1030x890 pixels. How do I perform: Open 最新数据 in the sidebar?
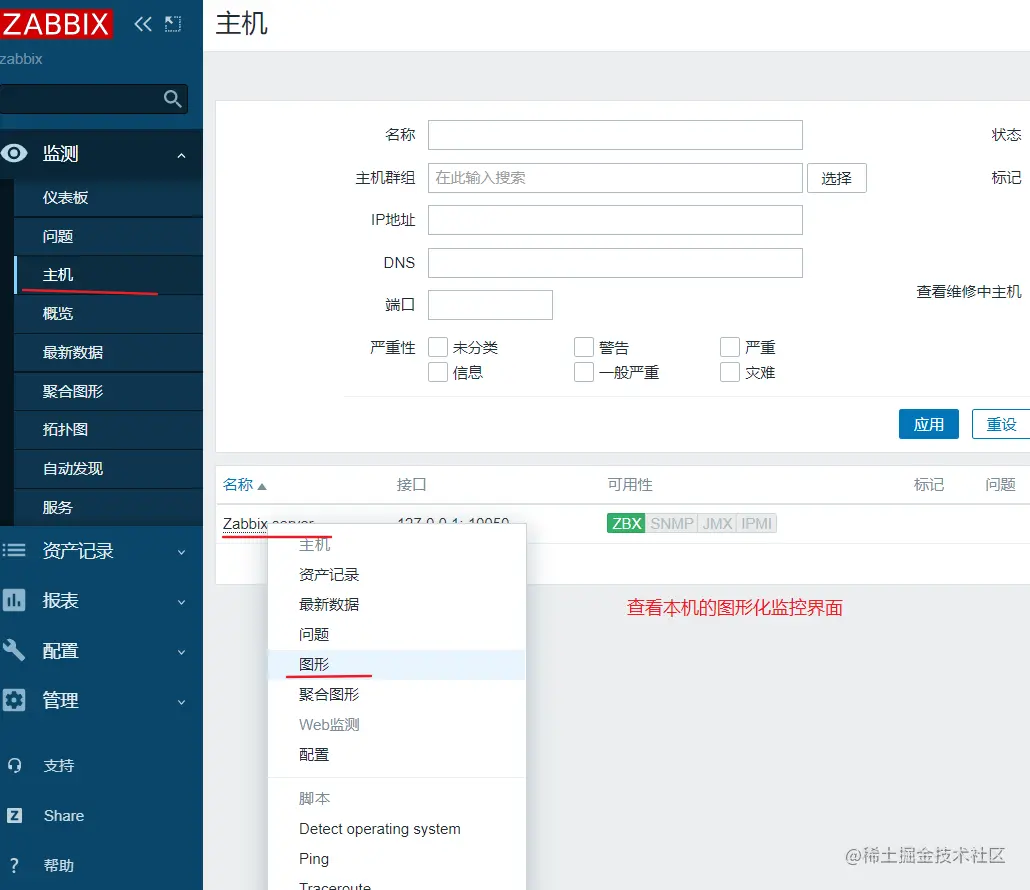pos(108,352)
